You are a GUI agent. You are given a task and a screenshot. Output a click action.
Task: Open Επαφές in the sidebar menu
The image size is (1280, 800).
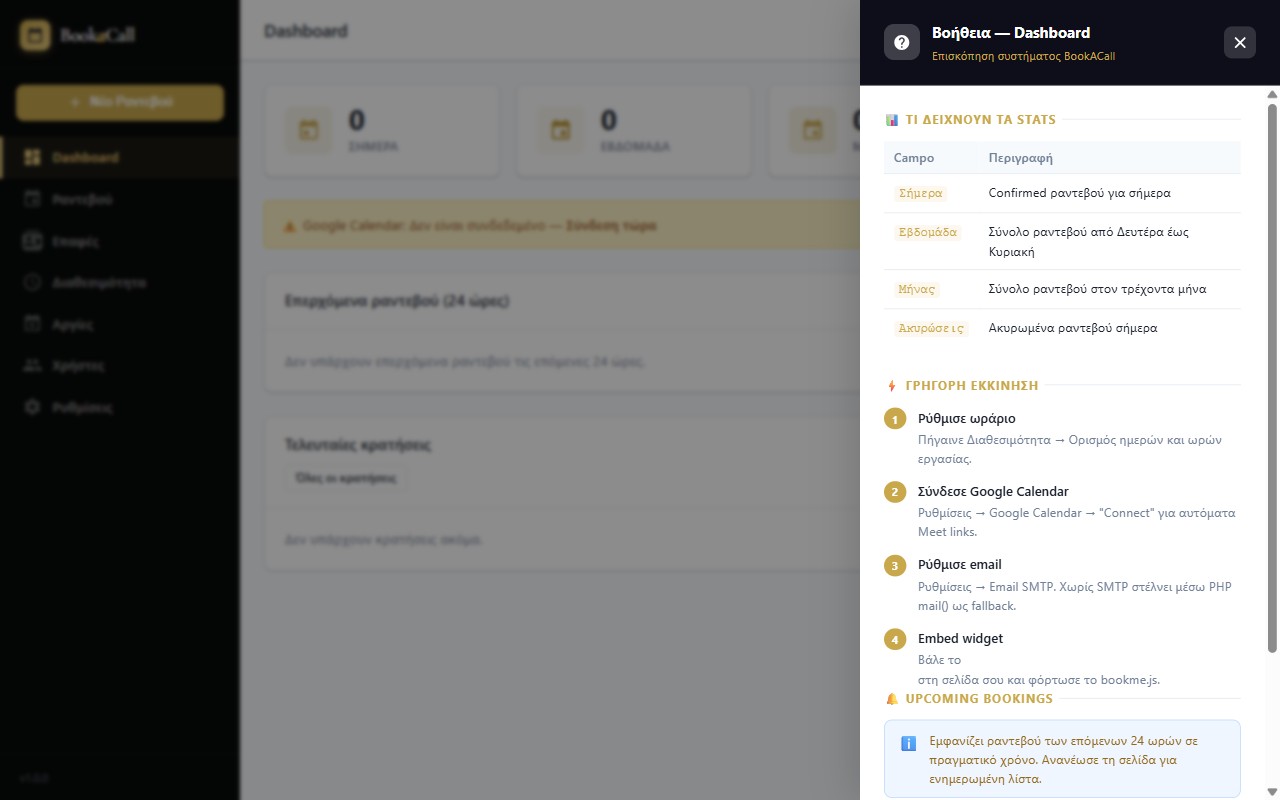tap(120, 241)
